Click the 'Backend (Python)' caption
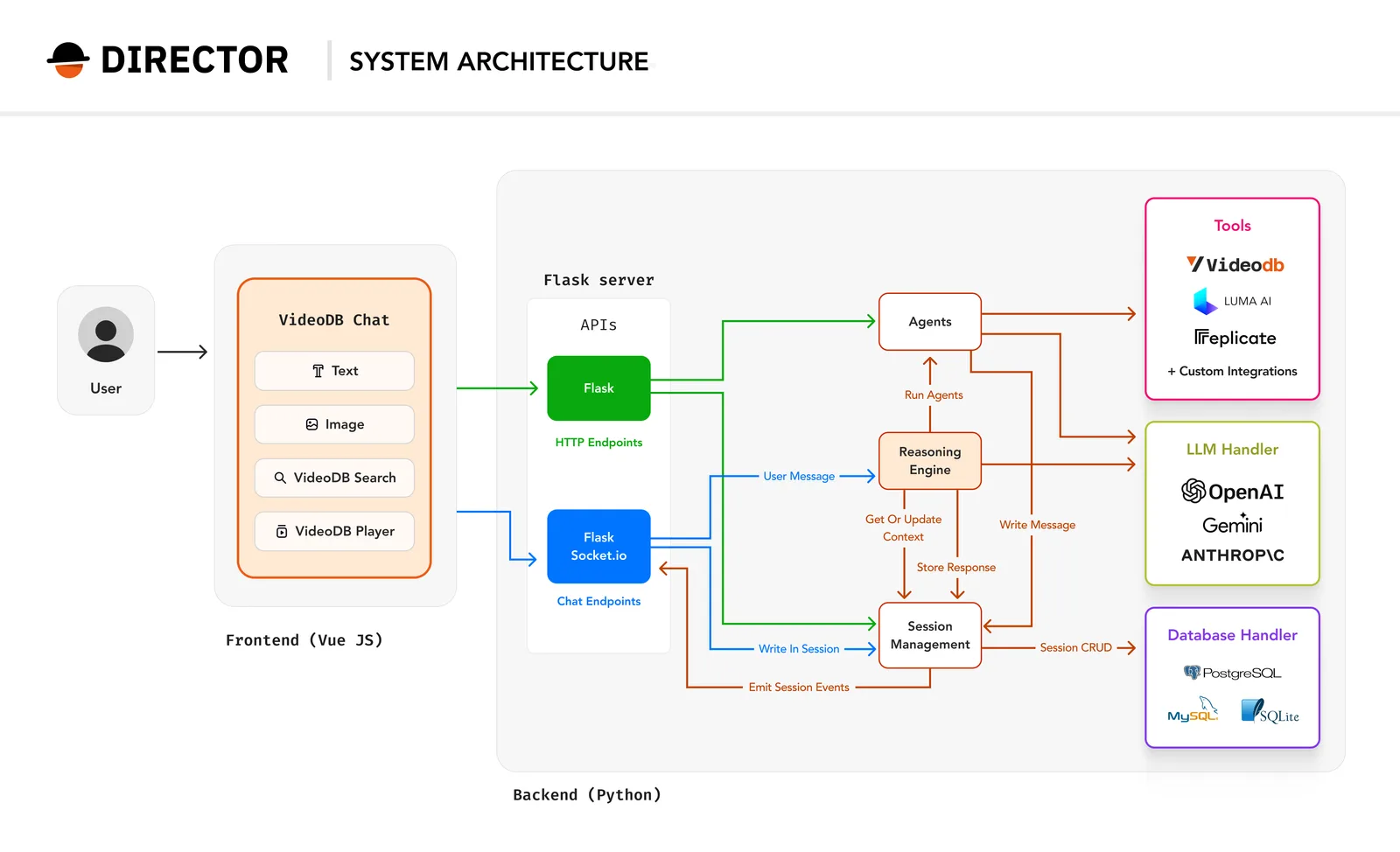The image size is (1400, 852). tap(587, 795)
